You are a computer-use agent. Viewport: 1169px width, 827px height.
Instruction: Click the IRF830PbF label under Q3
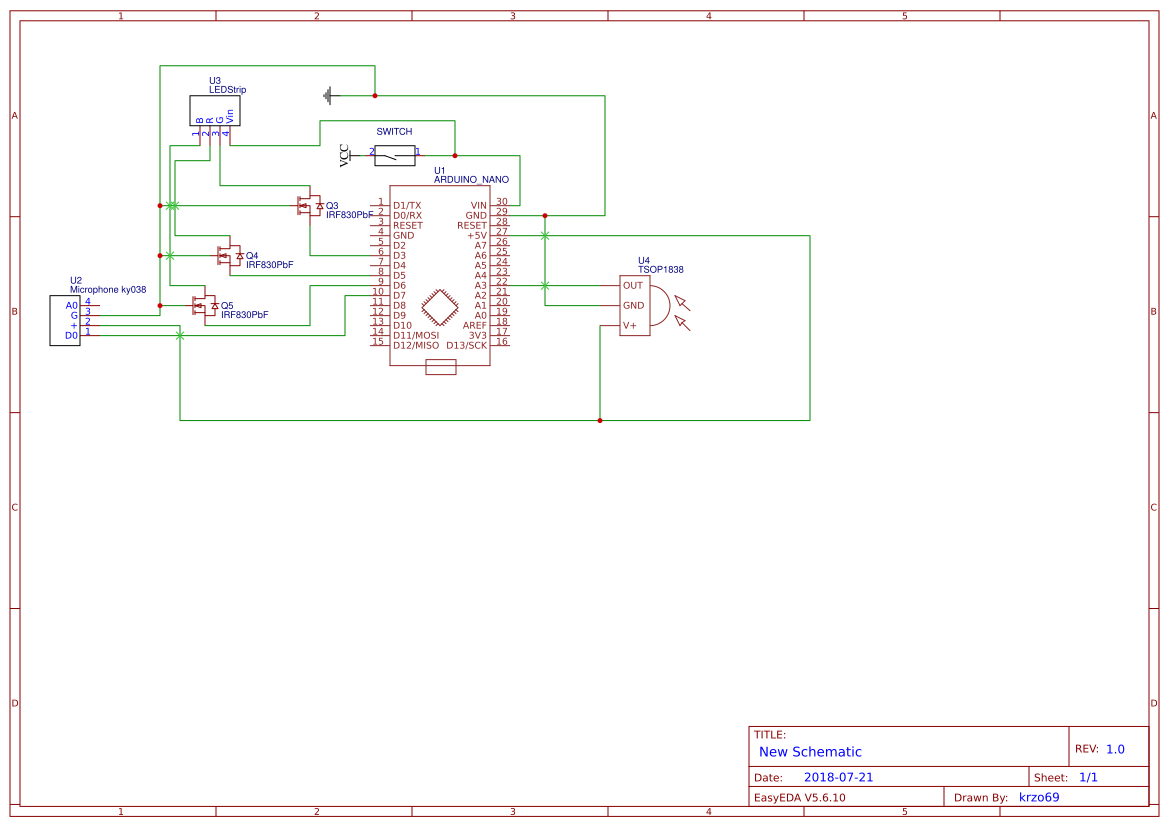tap(350, 215)
